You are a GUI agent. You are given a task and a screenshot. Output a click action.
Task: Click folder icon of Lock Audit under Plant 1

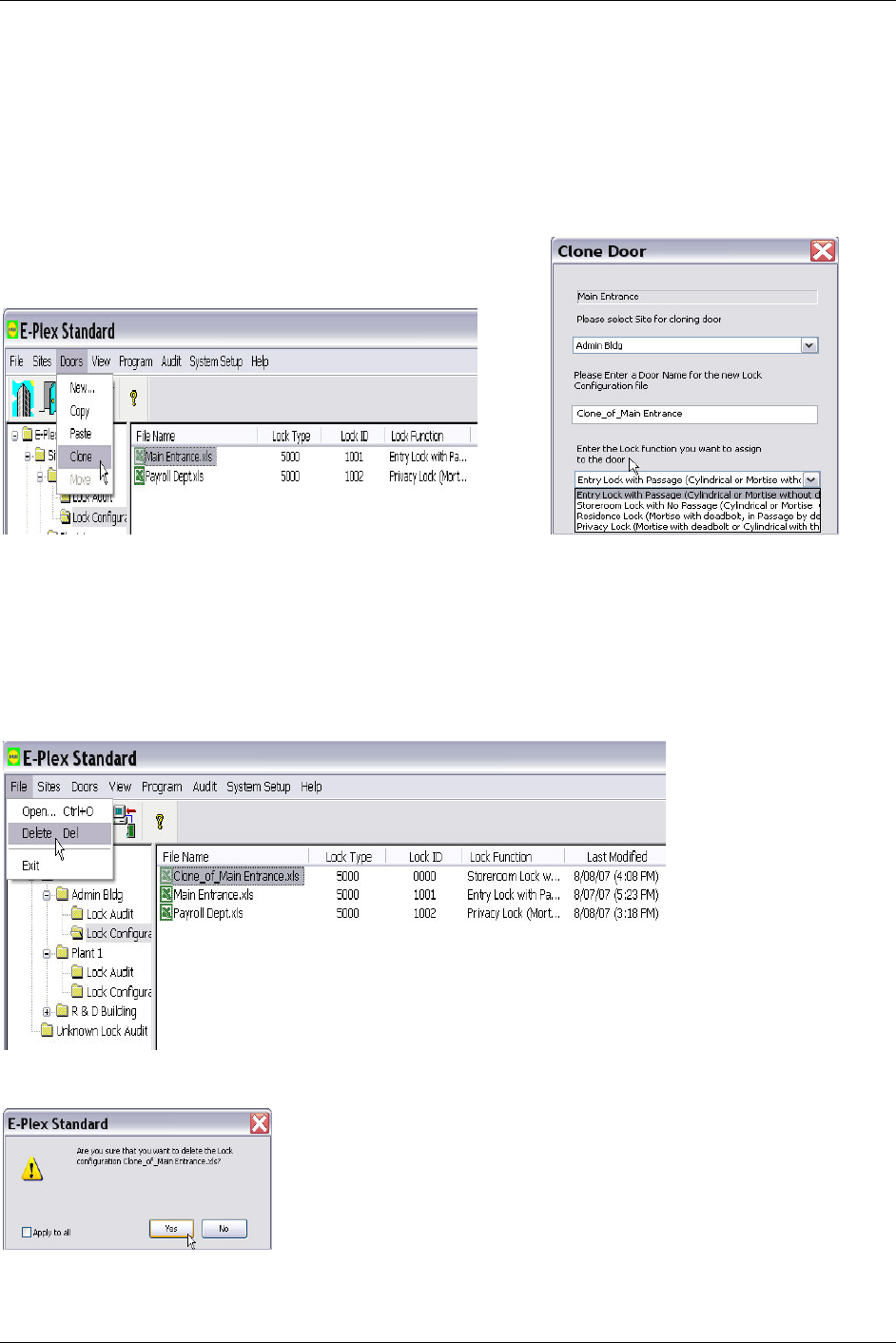pos(77,972)
